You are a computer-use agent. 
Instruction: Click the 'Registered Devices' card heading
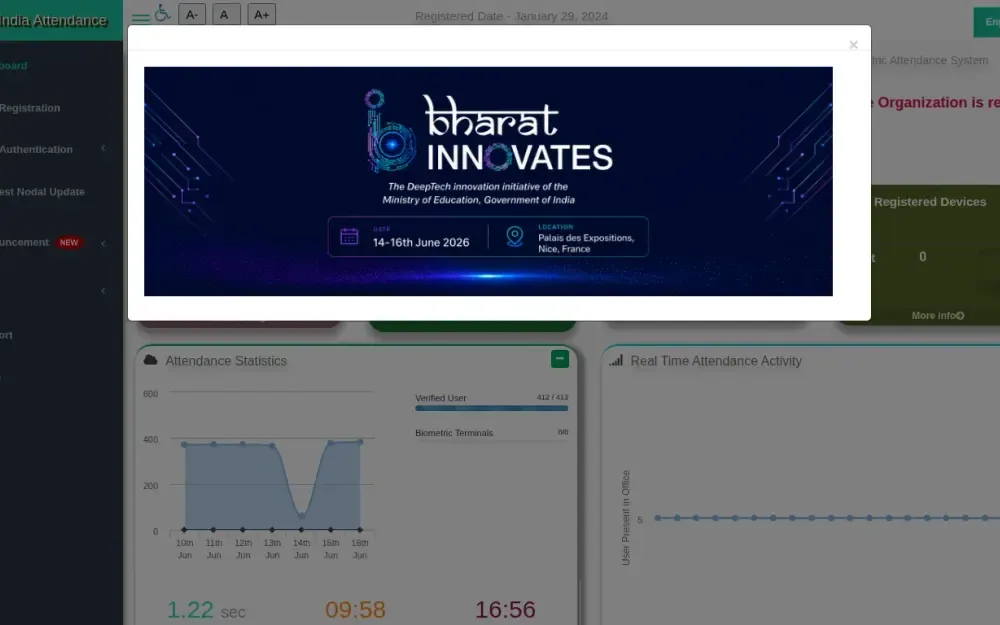click(x=930, y=202)
